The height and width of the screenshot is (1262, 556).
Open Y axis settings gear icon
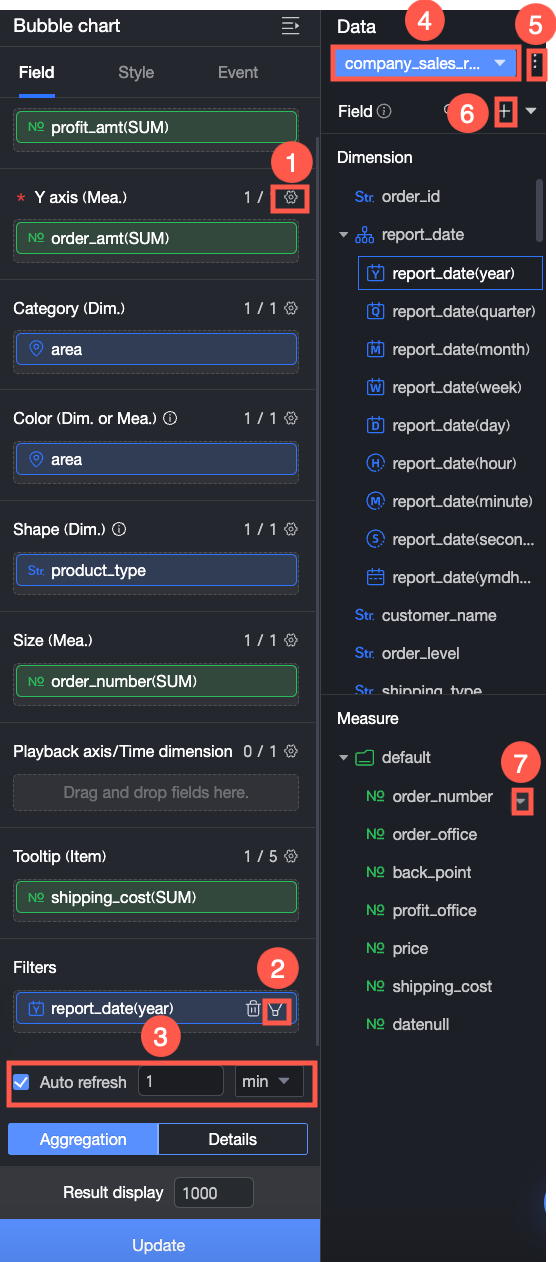291,198
